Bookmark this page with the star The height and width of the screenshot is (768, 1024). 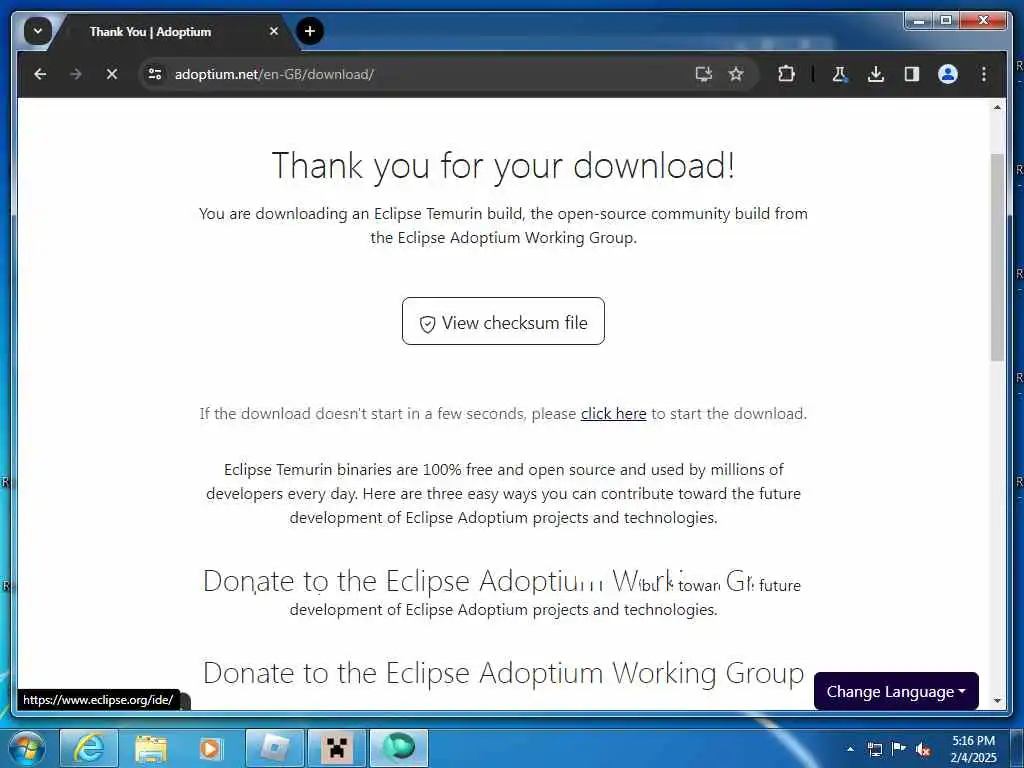click(736, 74)
